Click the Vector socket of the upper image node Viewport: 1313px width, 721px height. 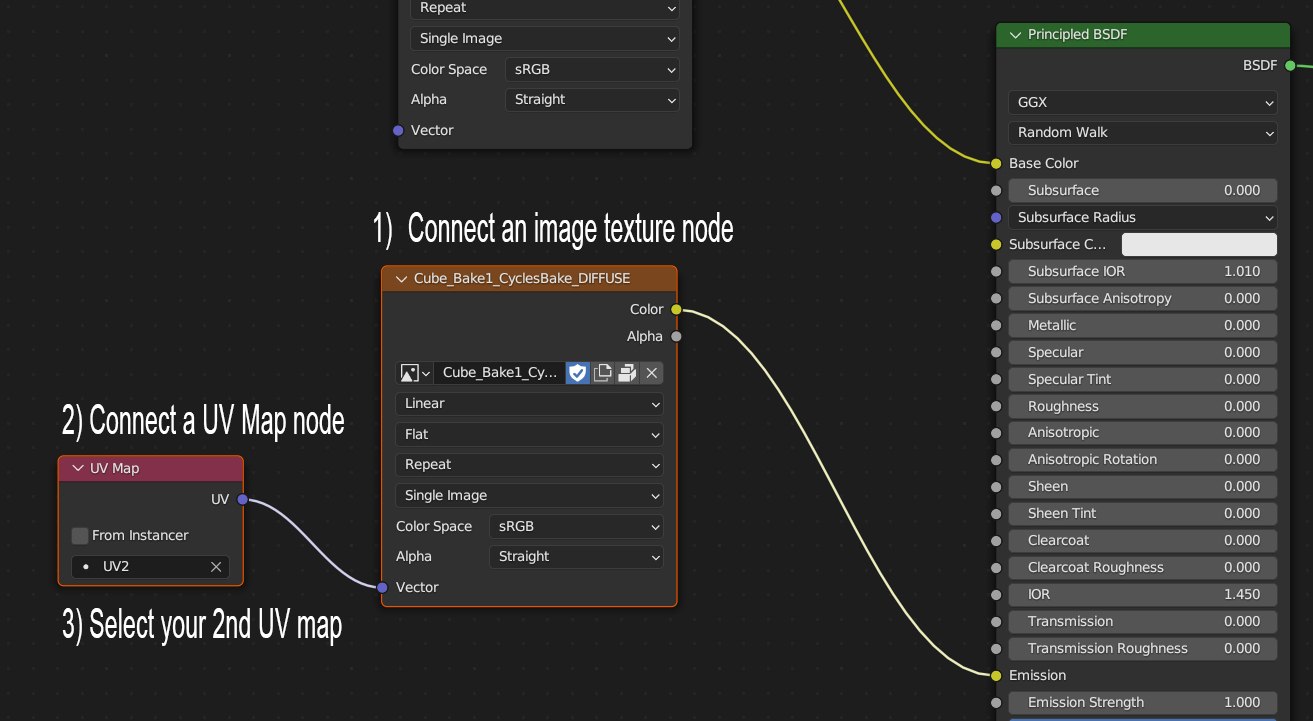coord(398,131)
